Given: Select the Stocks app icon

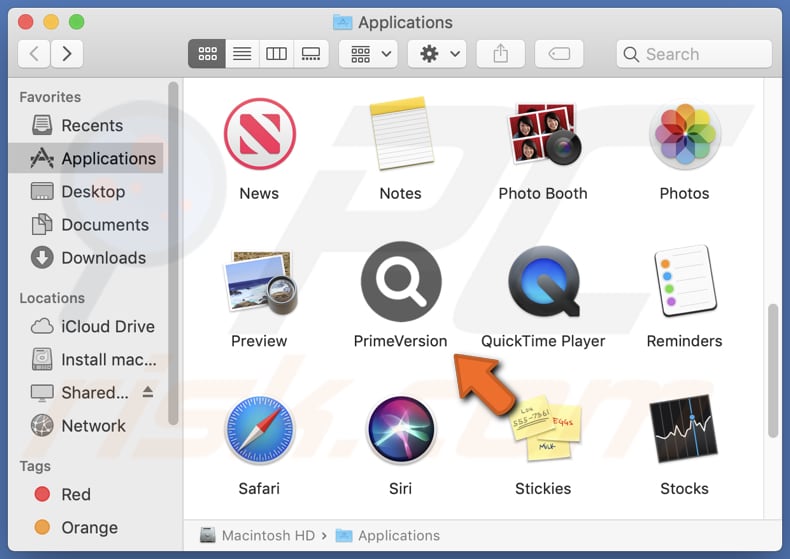Looking at the screenshot, I should click(x=684, y=429).
